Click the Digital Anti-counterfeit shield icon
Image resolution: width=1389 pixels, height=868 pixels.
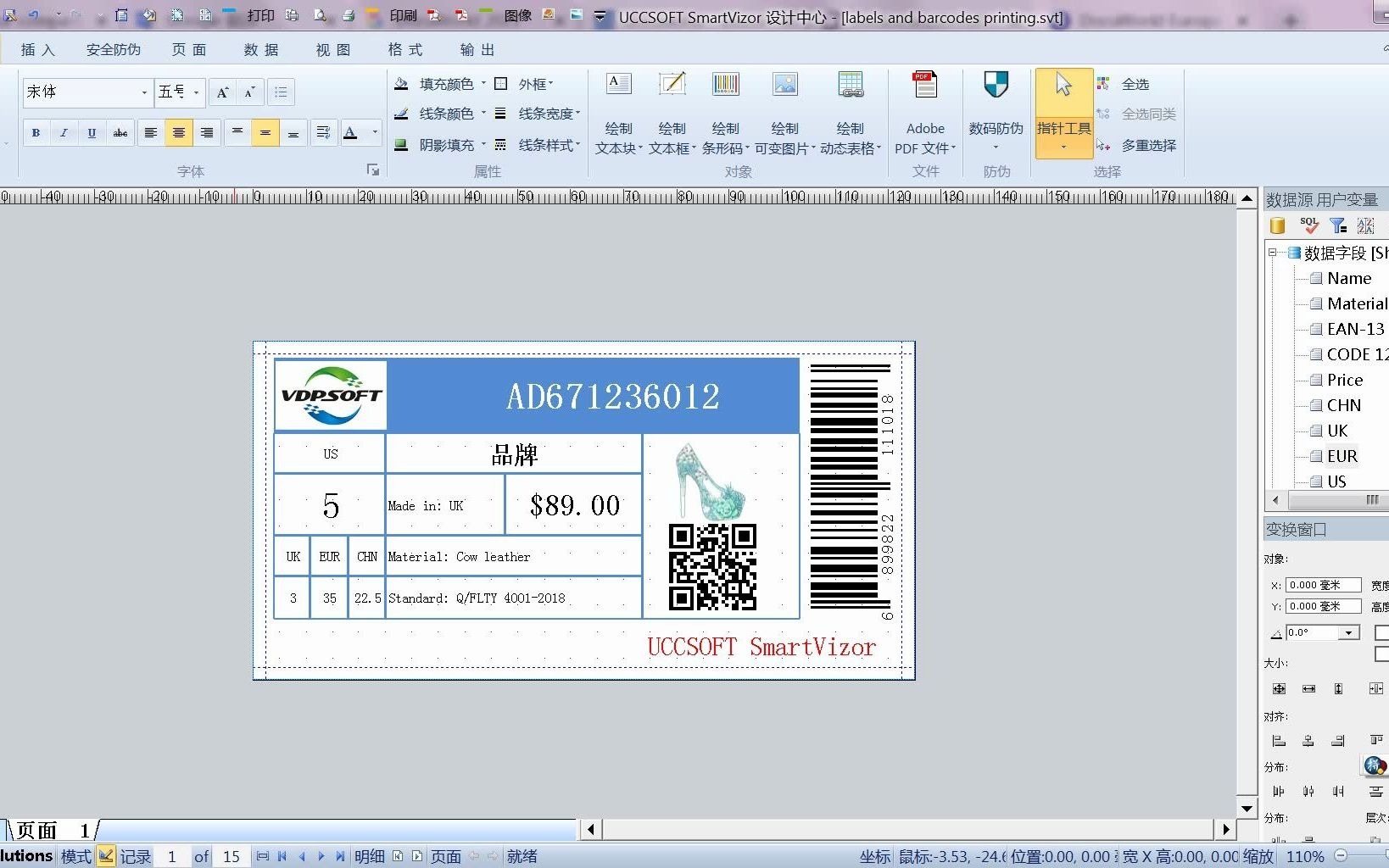click(996, 84)
